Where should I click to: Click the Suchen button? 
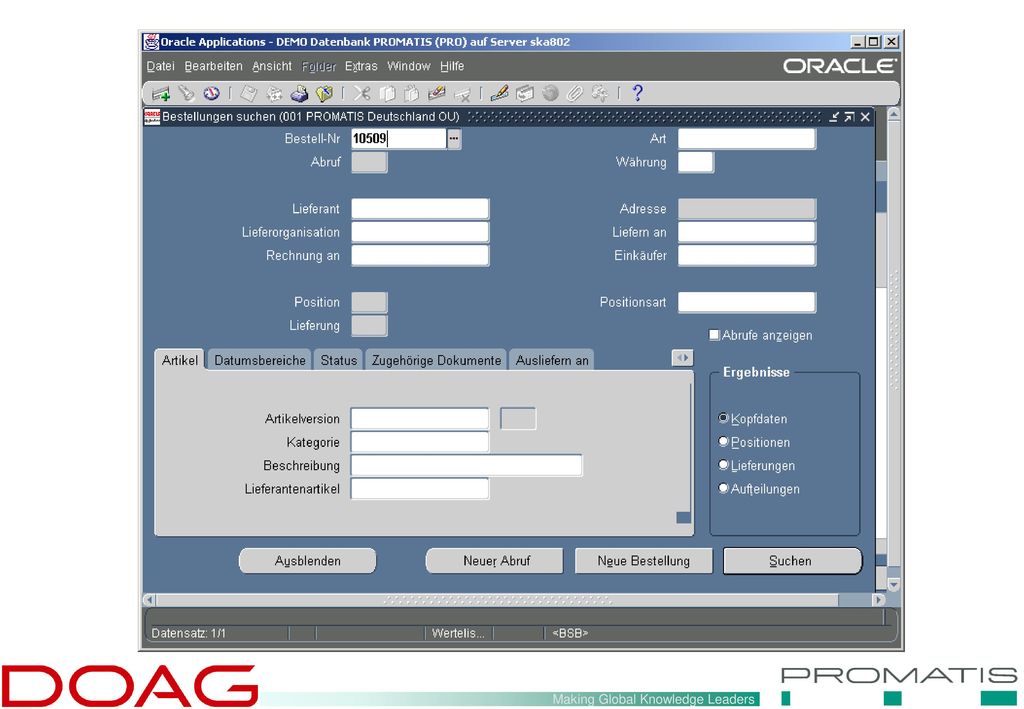pyautogui.click(x=792, y=561)
